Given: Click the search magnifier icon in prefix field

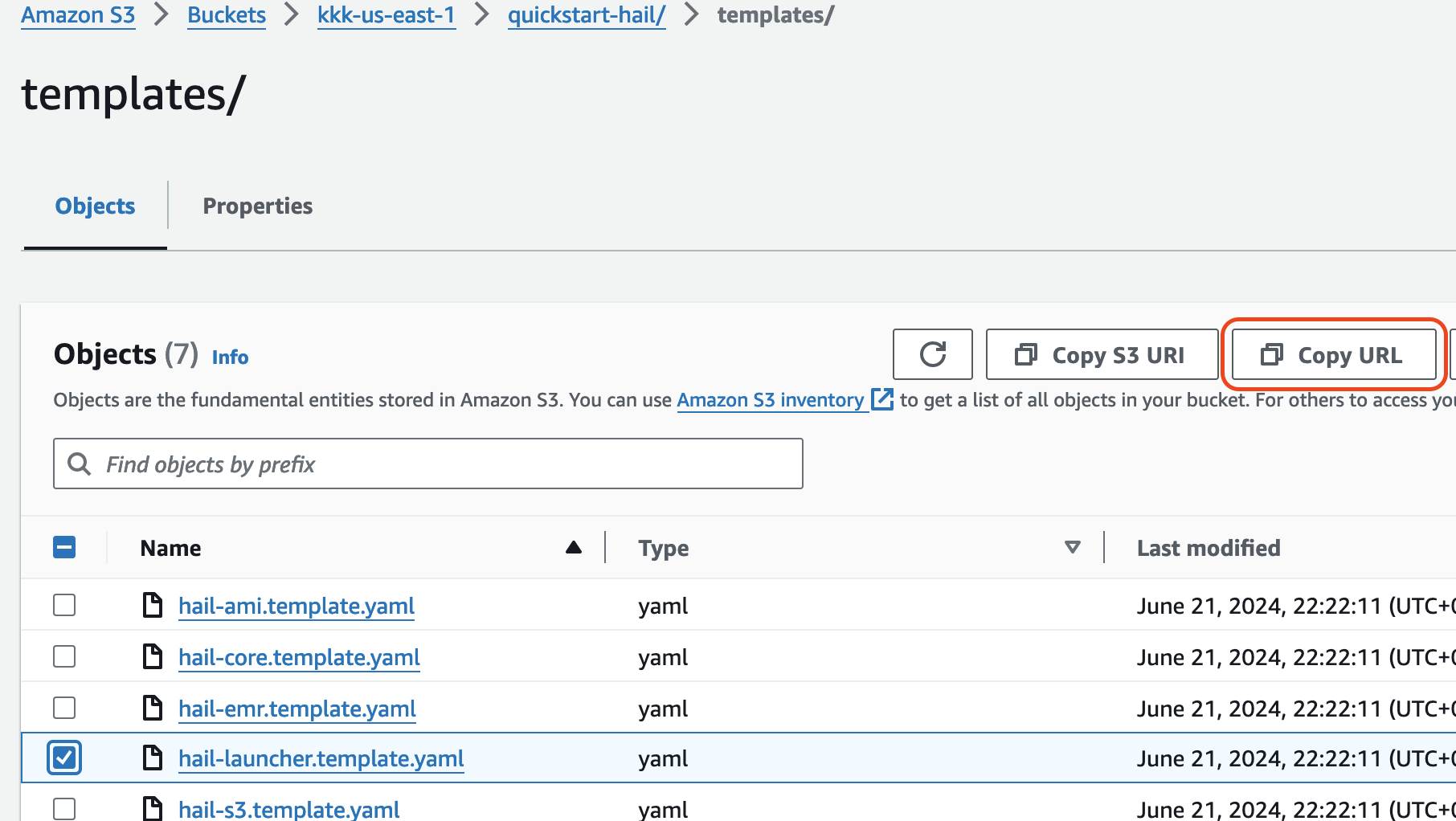Looking at the screenshot, I should [79, 464].
